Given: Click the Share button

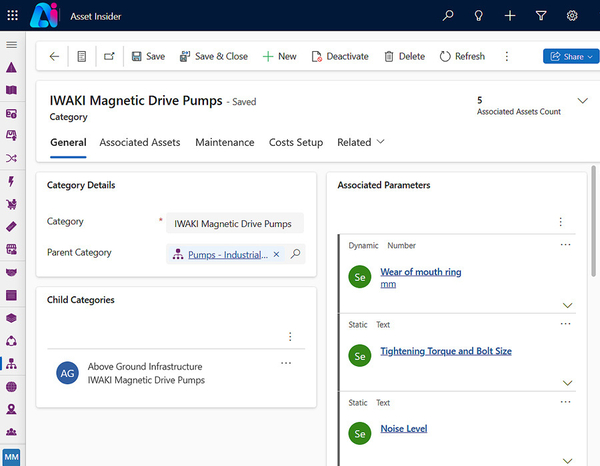Looking at the screenshot, I should pos(571,57).
